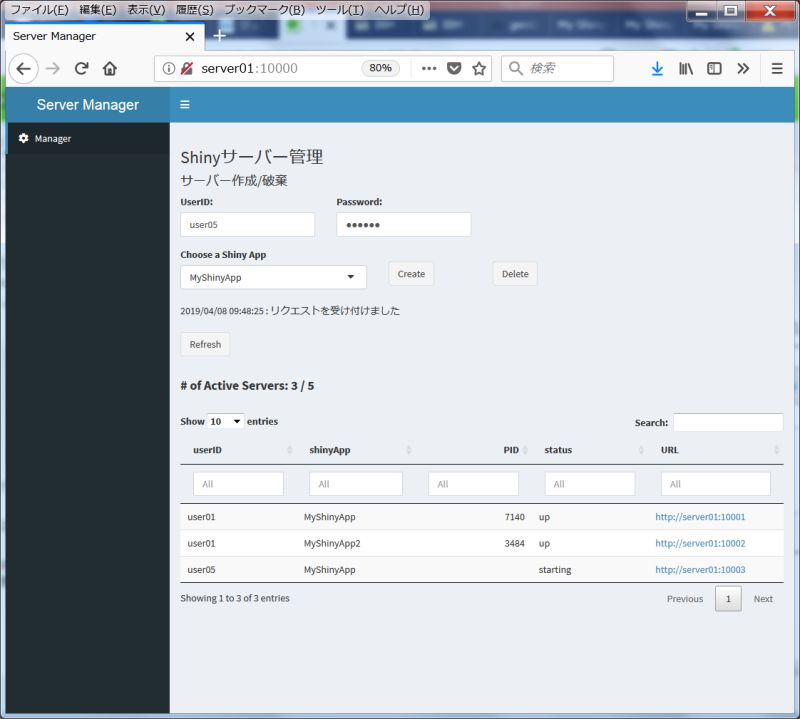Click the browser forward arrow
800x719 pixels.
point(53,68)
